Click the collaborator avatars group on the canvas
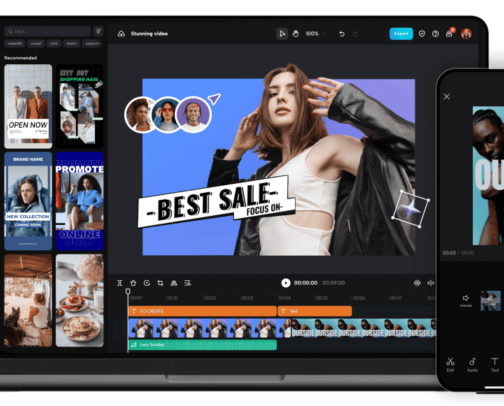 (x=168, y=115)
